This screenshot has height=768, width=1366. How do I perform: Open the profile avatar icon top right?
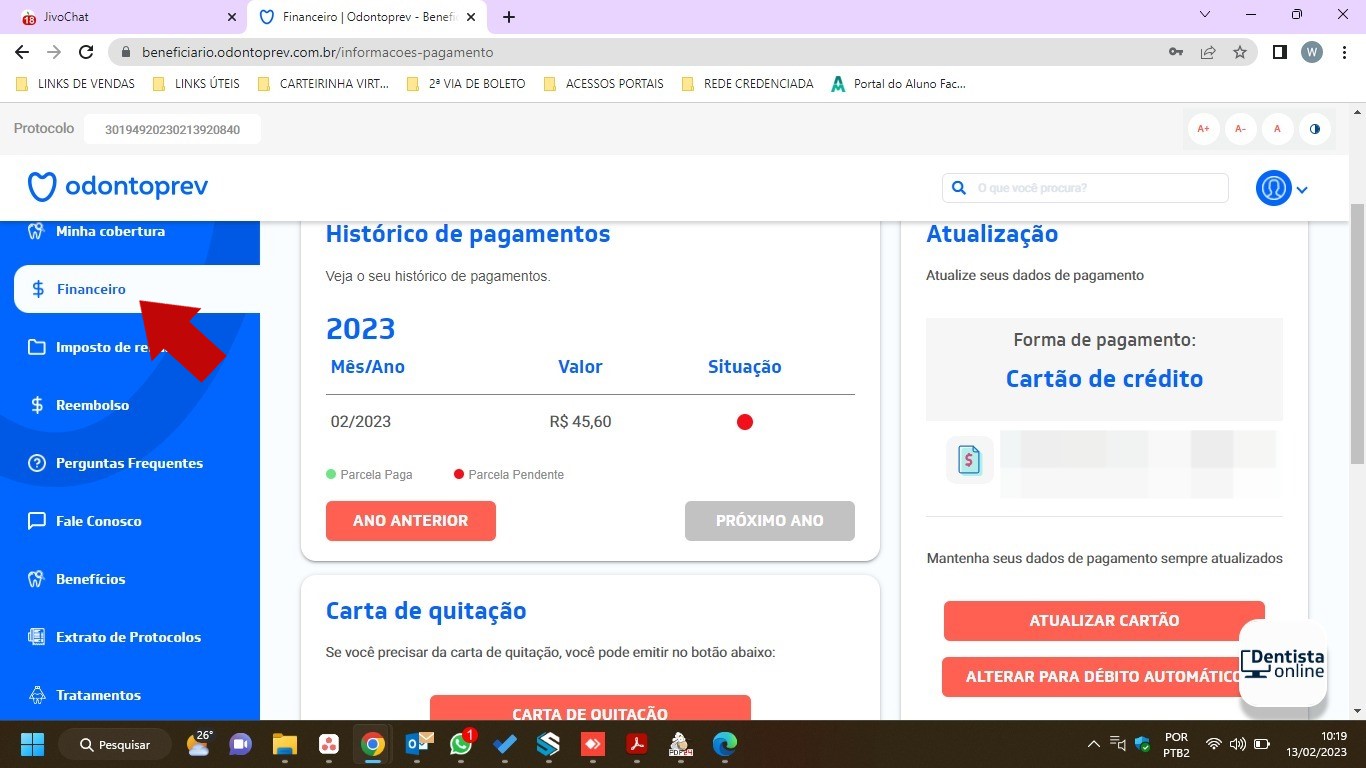1272,188
